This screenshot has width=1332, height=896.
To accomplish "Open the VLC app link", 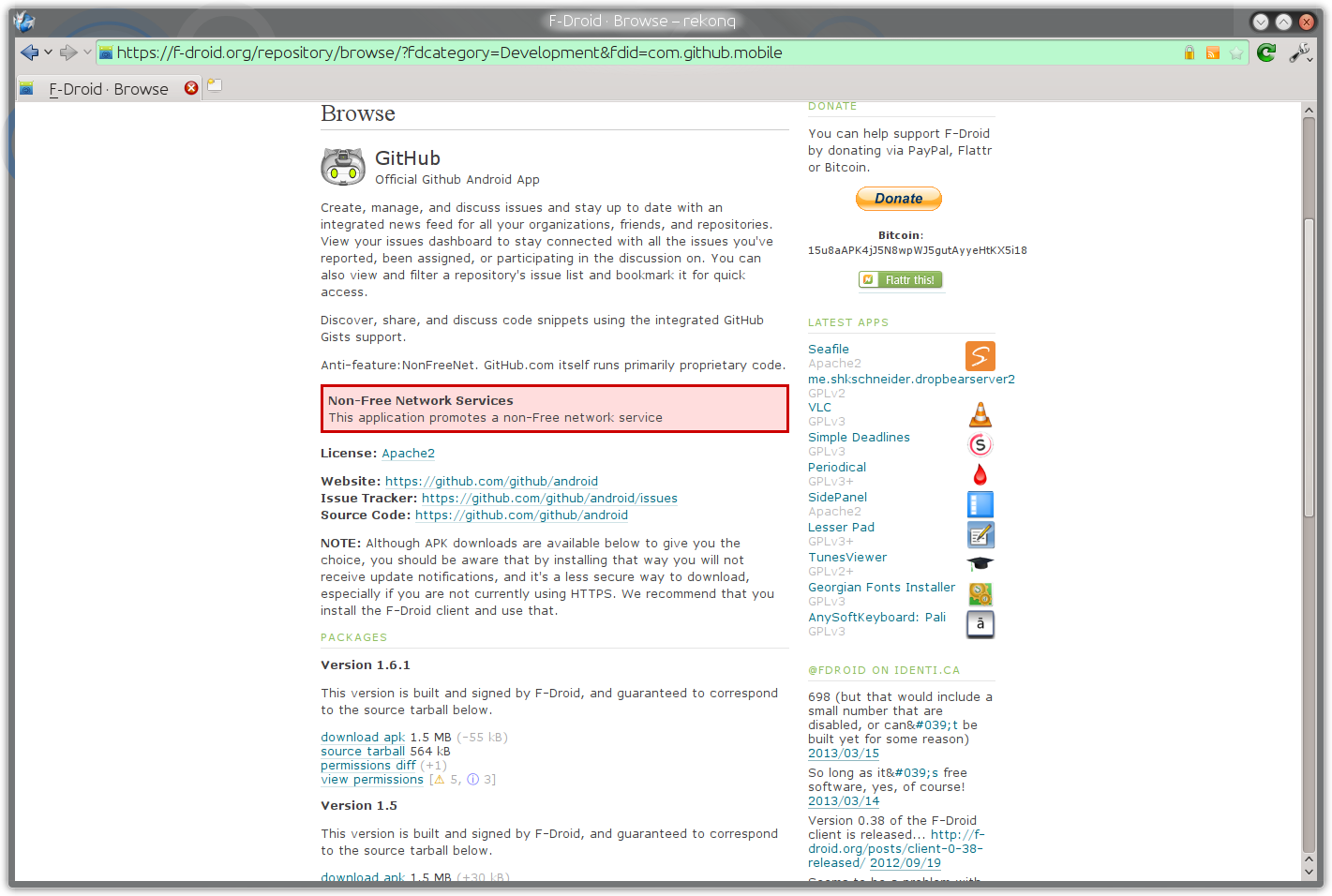I will [819, 408].
